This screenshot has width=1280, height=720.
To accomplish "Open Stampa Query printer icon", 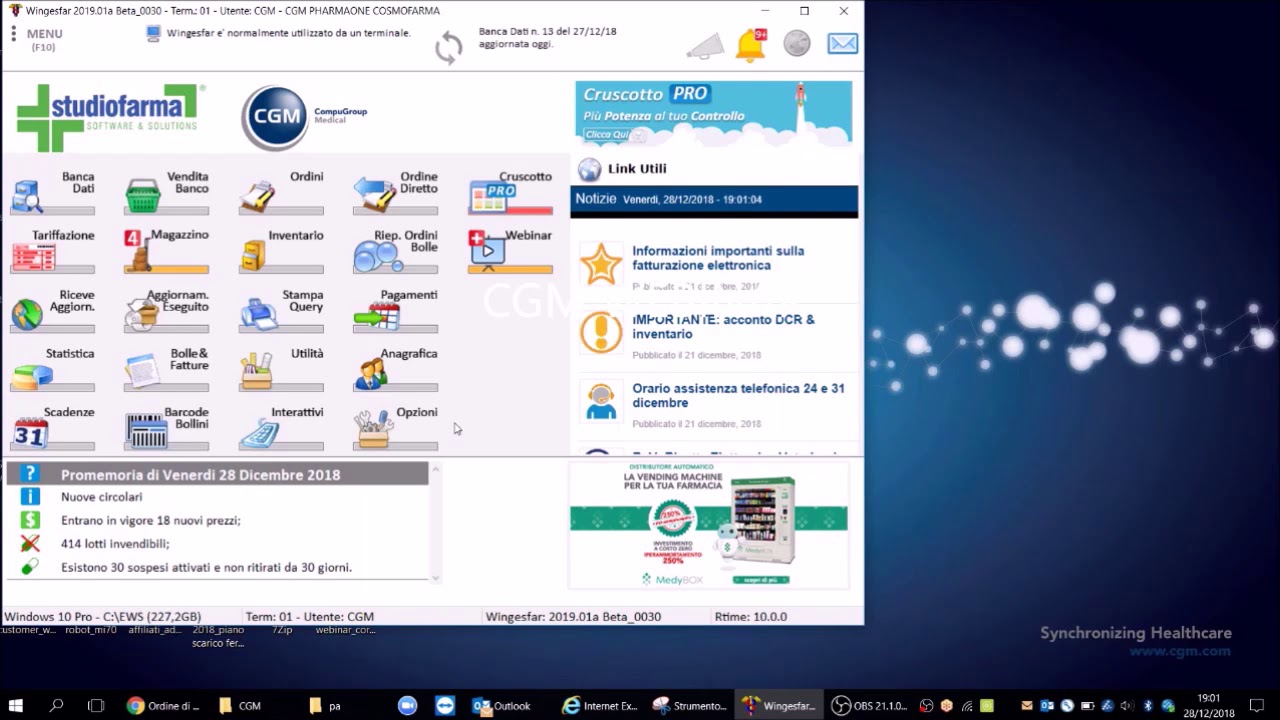I will point(258,314).
